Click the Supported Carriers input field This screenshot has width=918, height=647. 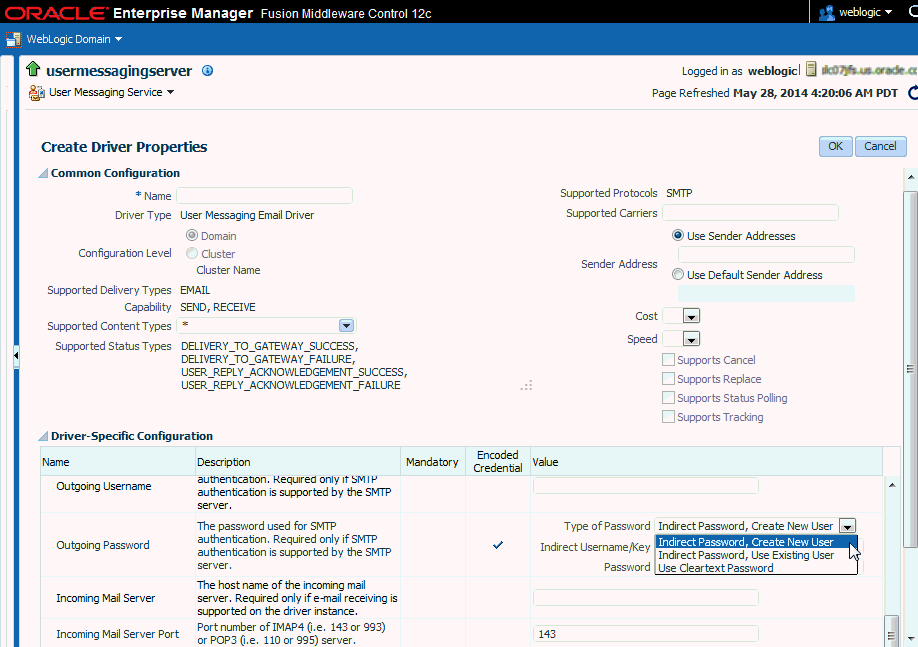point(750,213)
